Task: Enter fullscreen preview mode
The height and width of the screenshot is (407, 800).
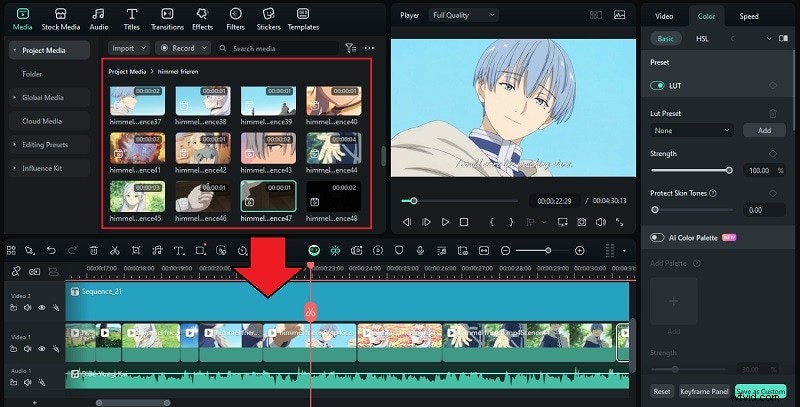Action: 619,222
